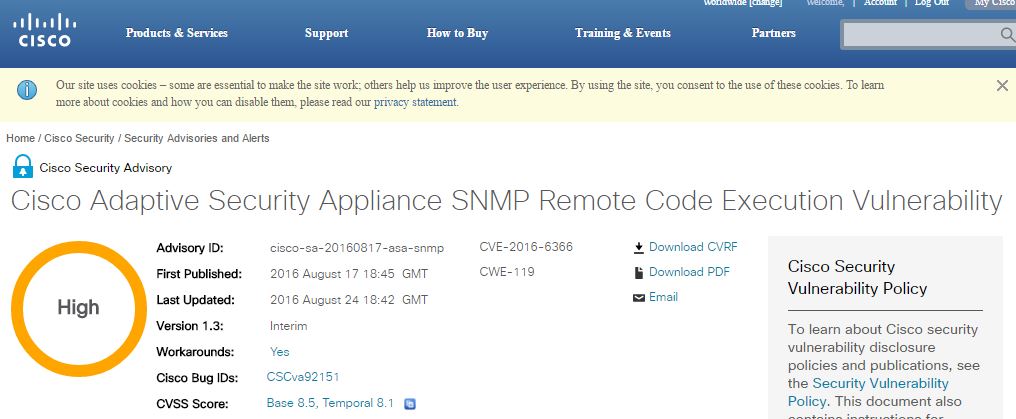Click the Cisco Security Advisory lock icon

click(x=22, y=167)
